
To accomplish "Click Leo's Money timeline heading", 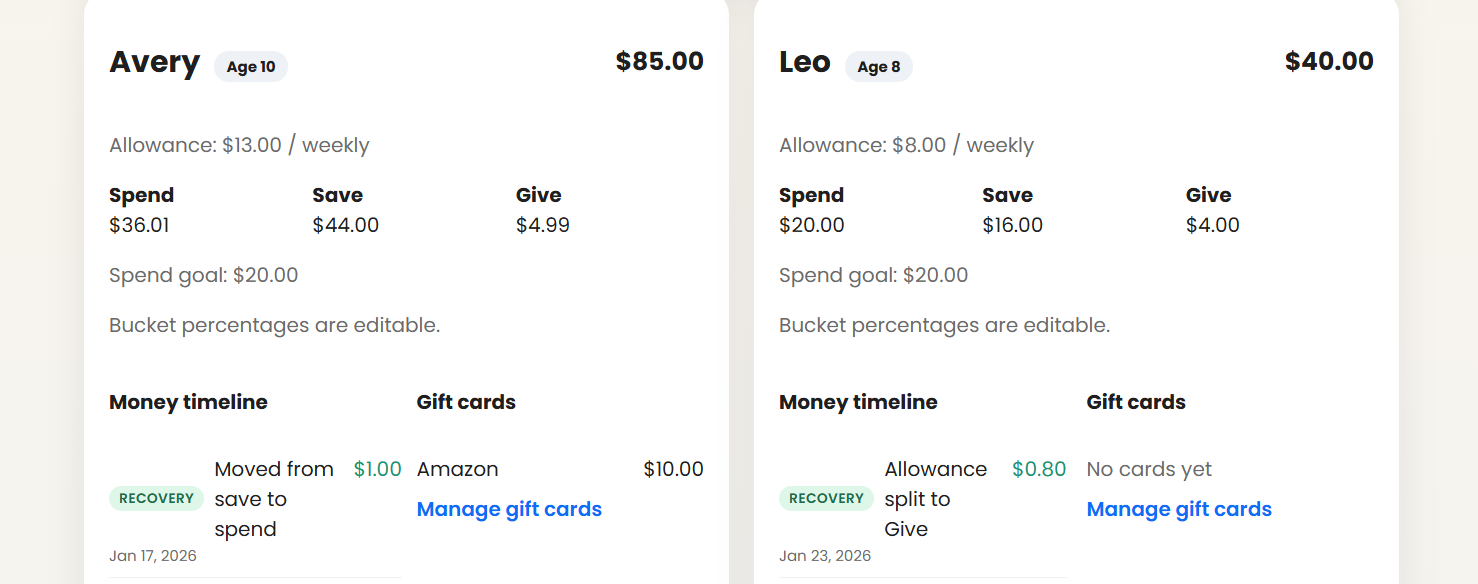I will pyautogui.click(x=858, y=402).
